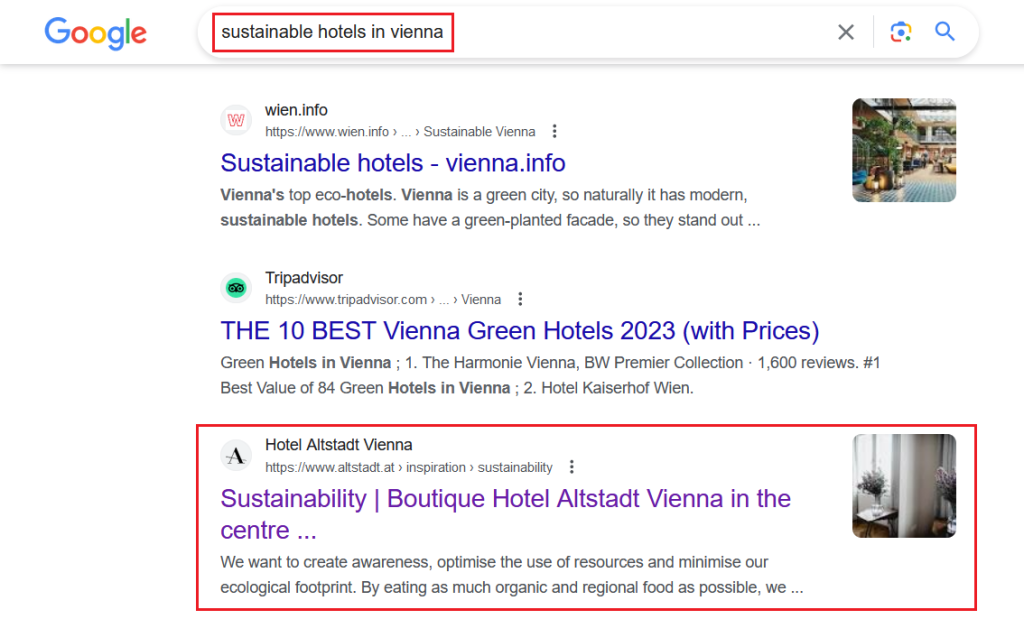
Task: Open "Sustainable hotels - vienna.info" result
Action: [393, 163]
